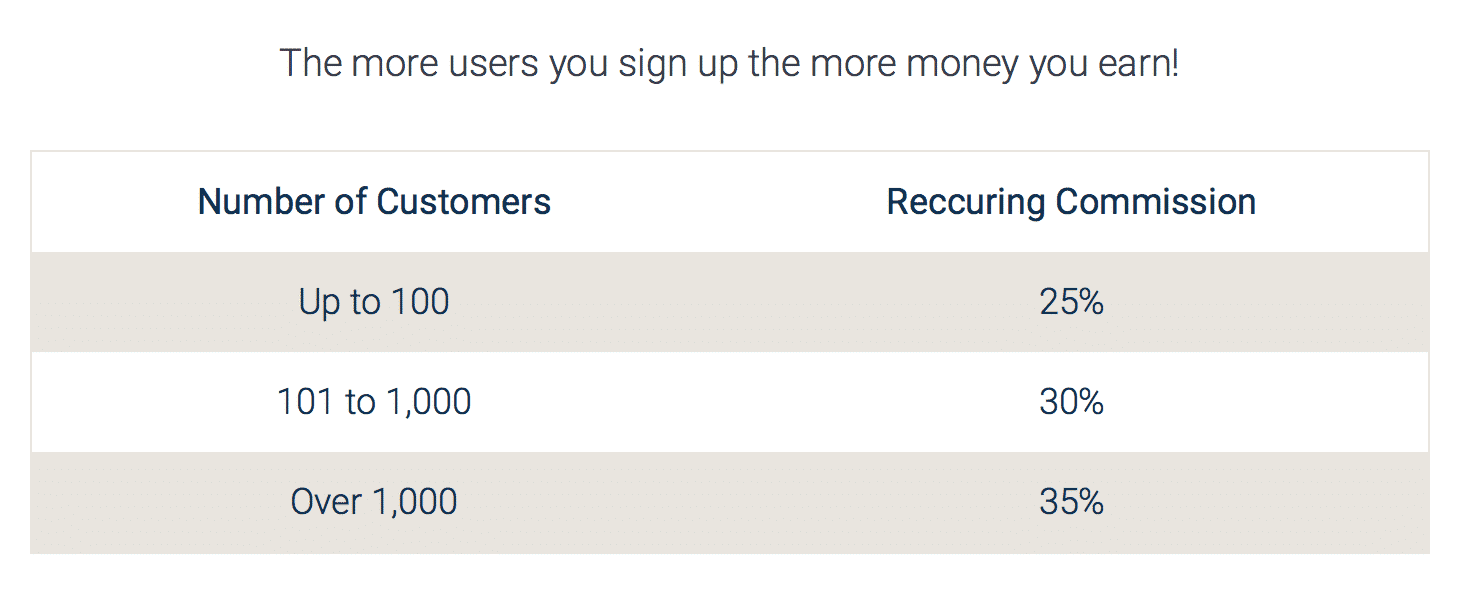Select the 'Reccuring Commission' column header
Image resolution: width=1462 pixels, height=594 pixels.
point(1071,202)
